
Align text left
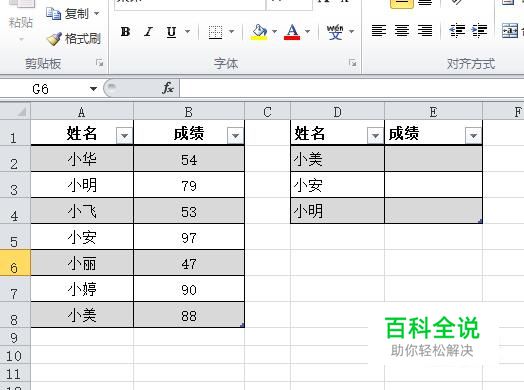point(379,31)
